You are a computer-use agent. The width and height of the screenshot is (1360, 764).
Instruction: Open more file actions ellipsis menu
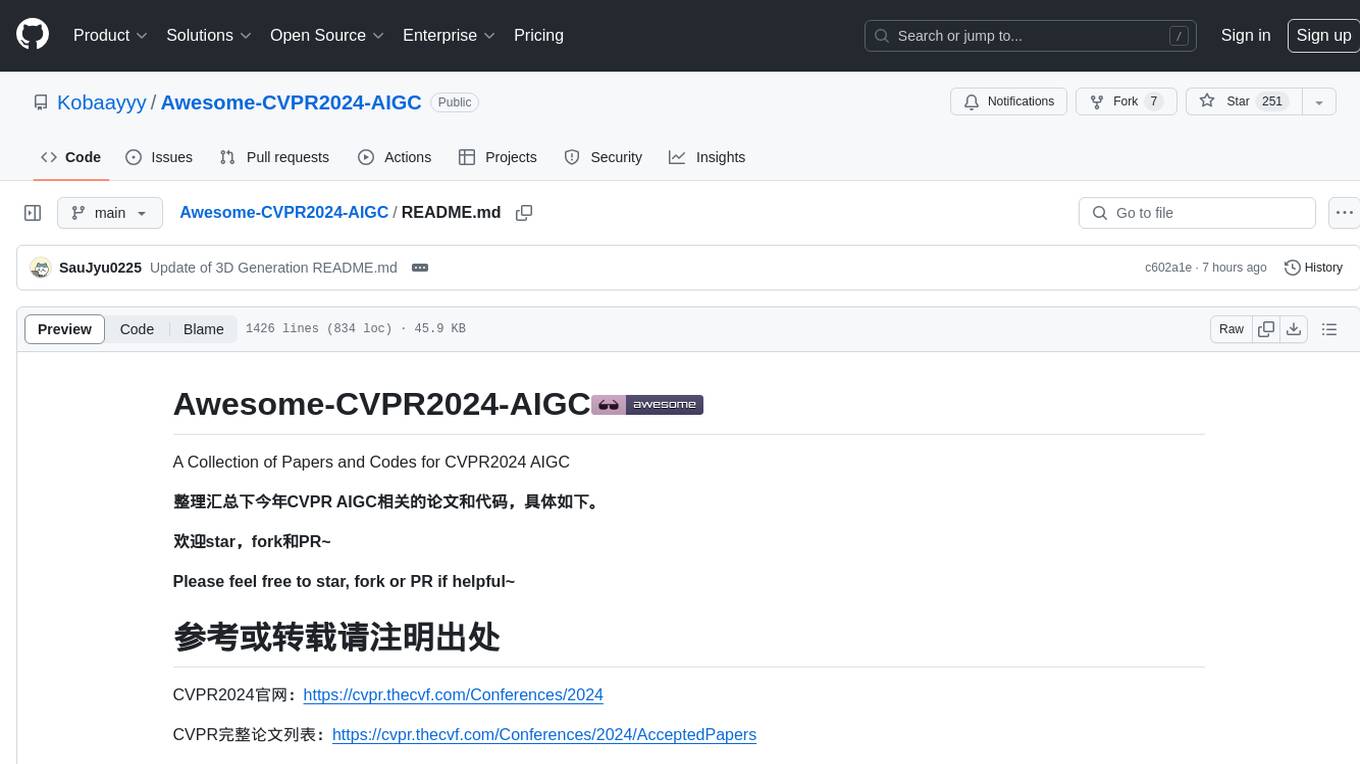(1344, 213)
